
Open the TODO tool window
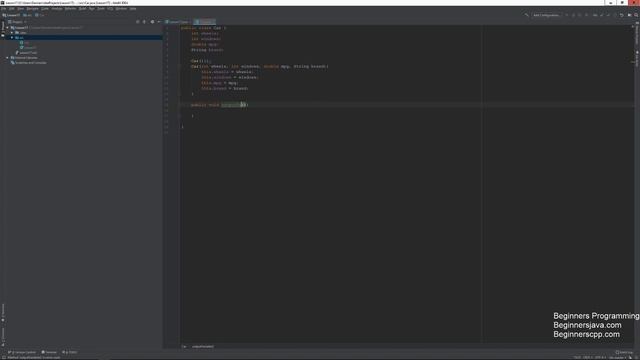coord(69,352)
